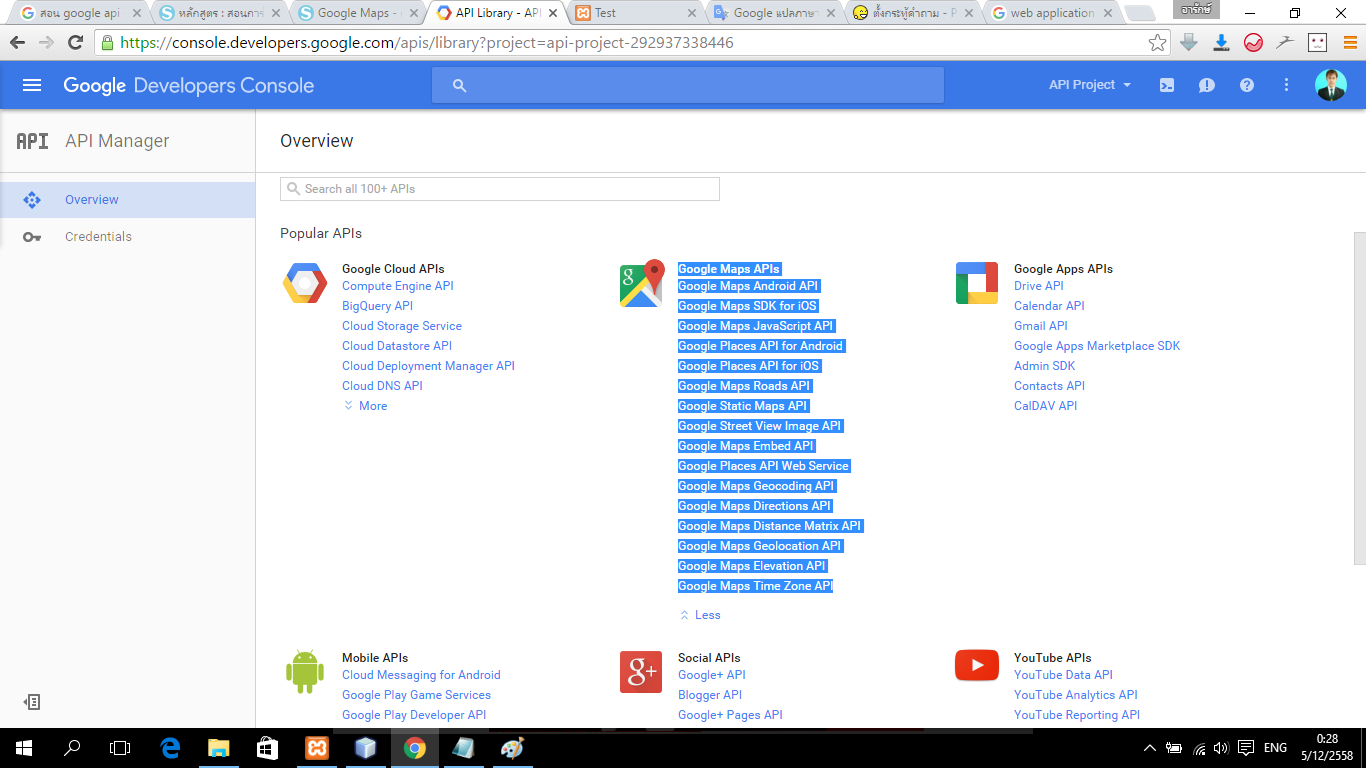Click the blue download extension icon

(x=1221, y=43)
